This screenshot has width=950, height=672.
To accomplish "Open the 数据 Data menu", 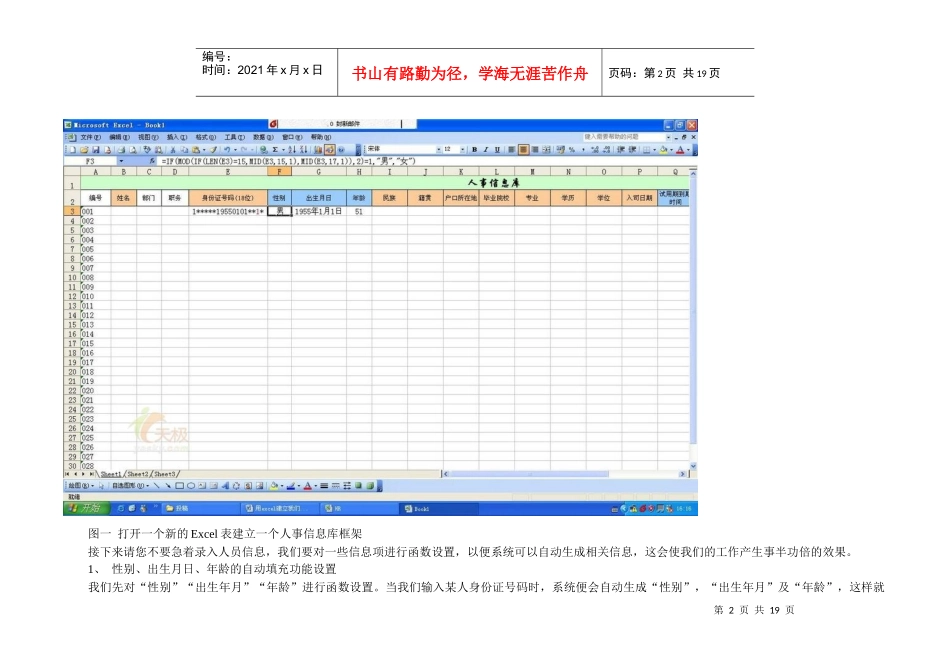I will click(x=263, y=137).
